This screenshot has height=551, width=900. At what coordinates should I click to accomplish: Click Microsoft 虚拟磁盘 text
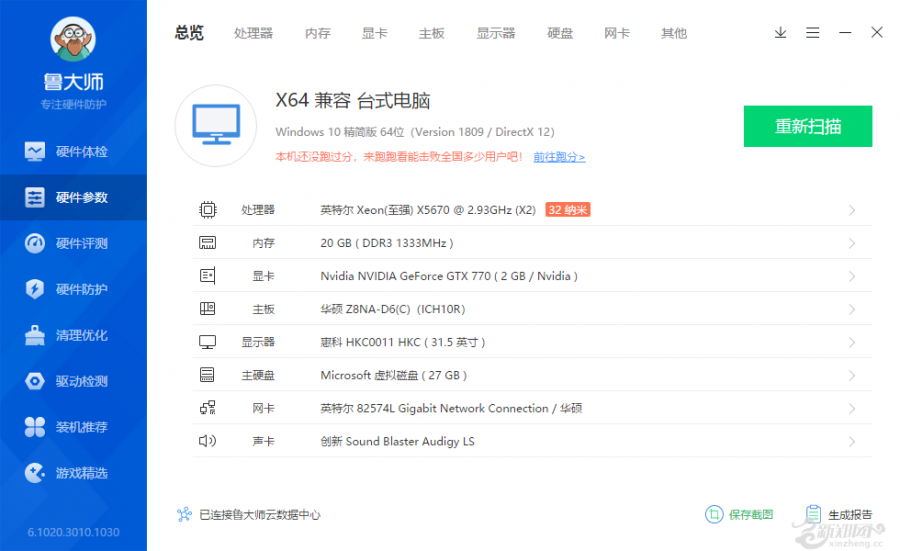pyautogui.click(x=393, y=375)
